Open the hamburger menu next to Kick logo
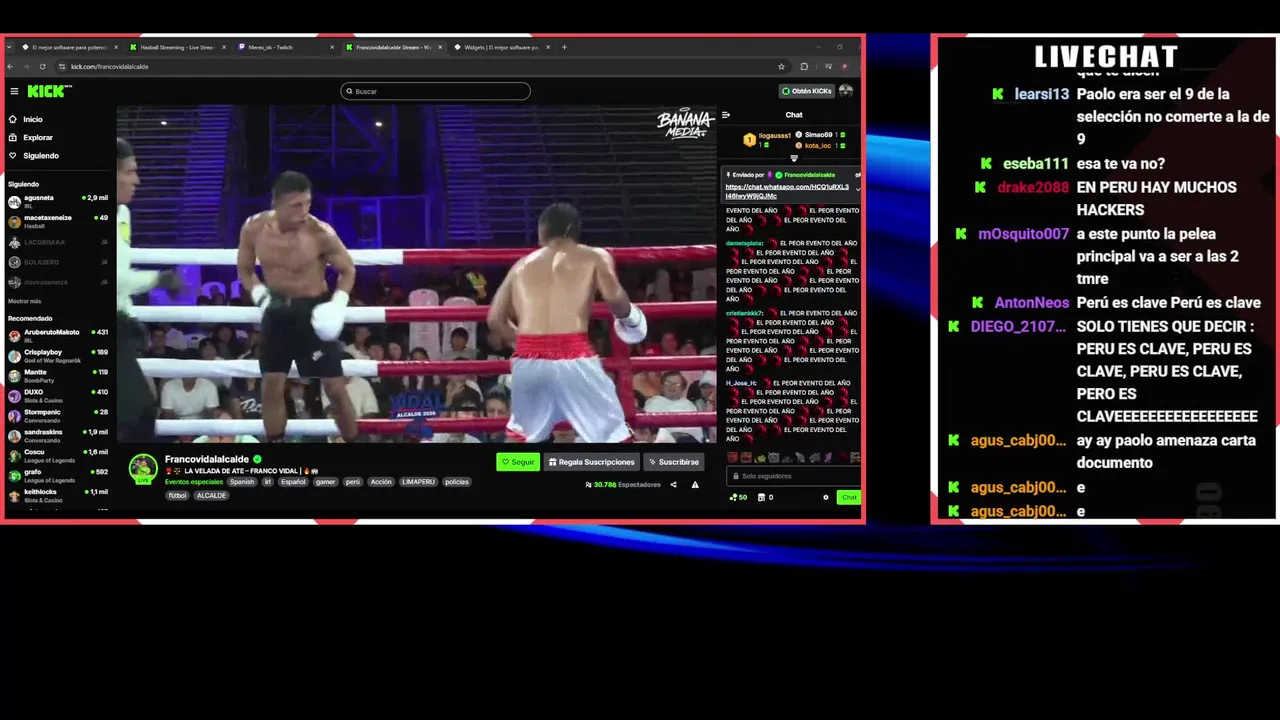 (14, 91)
